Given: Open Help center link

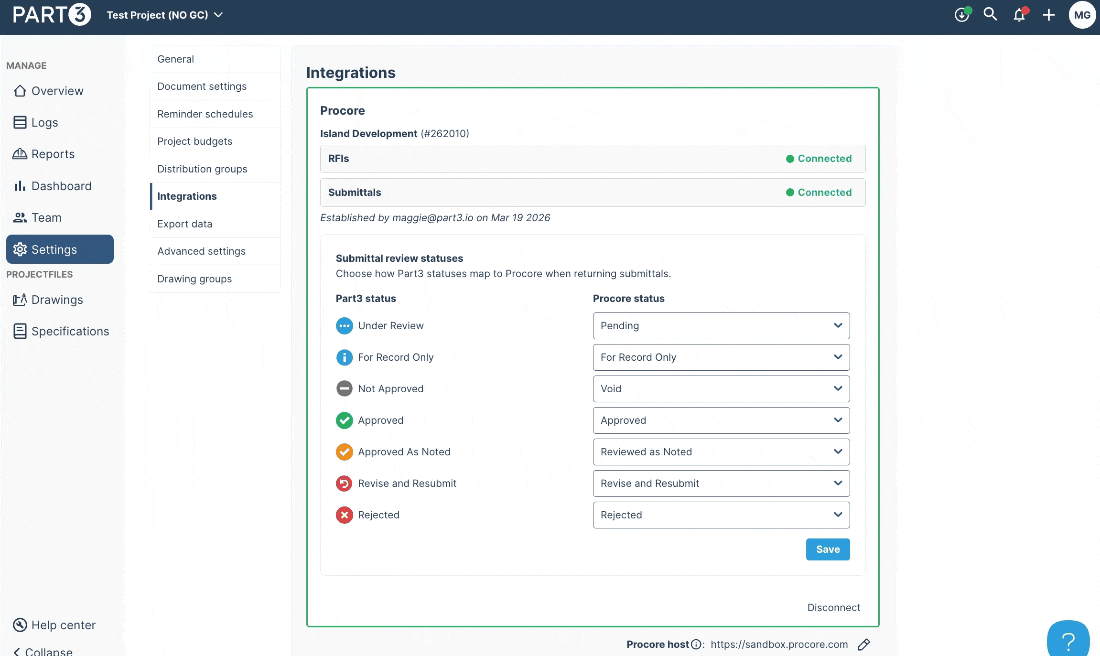Looking at the screenshot, I should 54,625.
